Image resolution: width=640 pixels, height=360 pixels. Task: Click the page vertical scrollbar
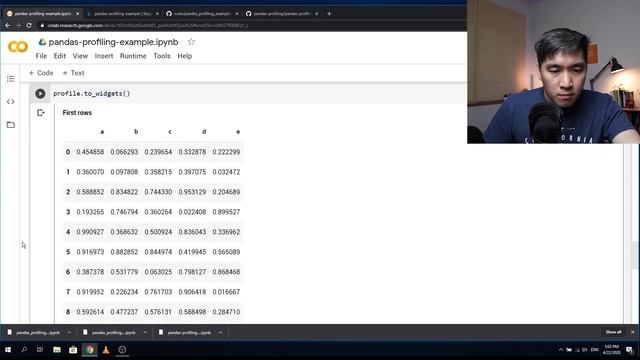tap(635, 255)
